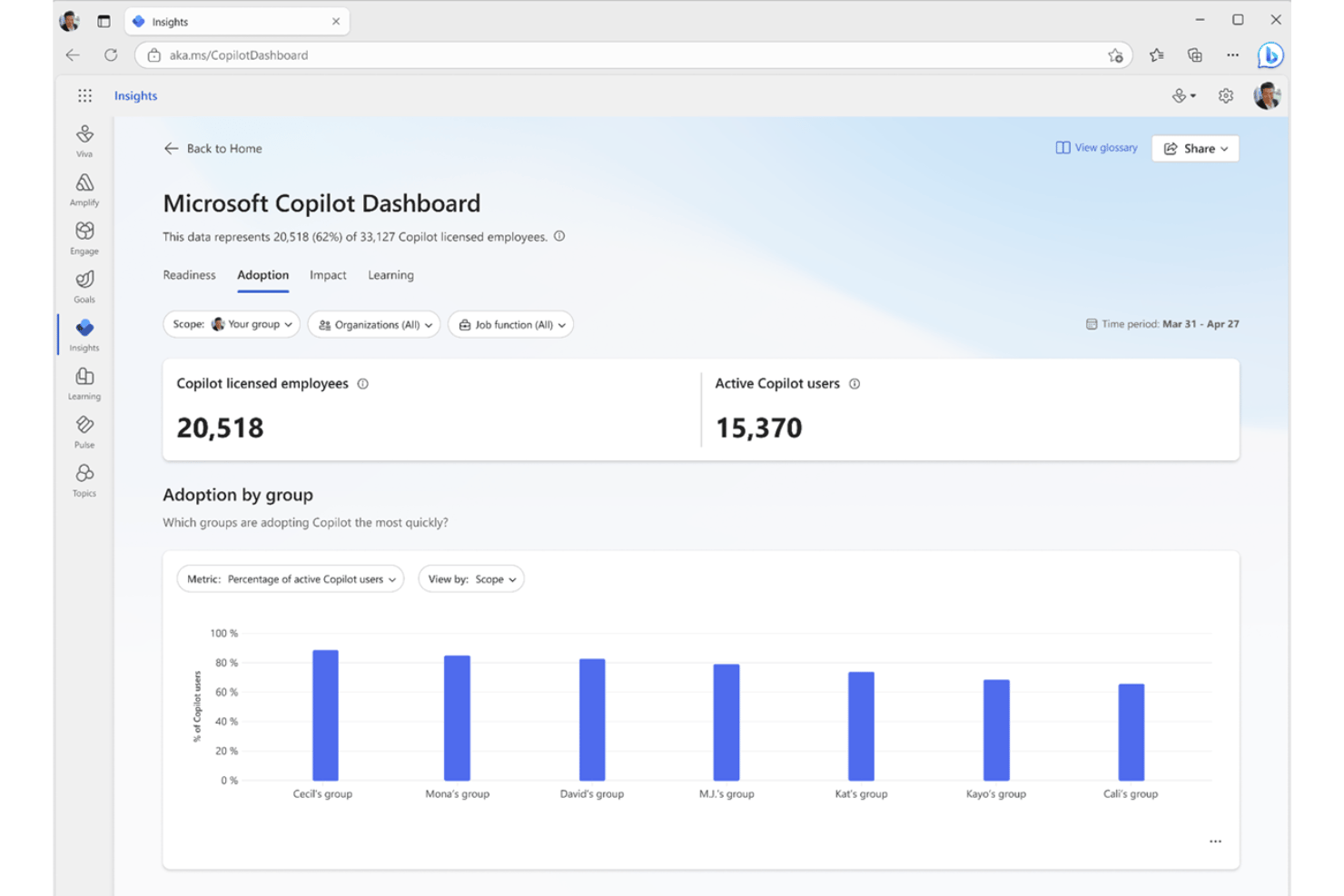Open Metric percentage dropdown
Image resolution: width=1344 pixels, height=896 pixels.
(290, 579)
